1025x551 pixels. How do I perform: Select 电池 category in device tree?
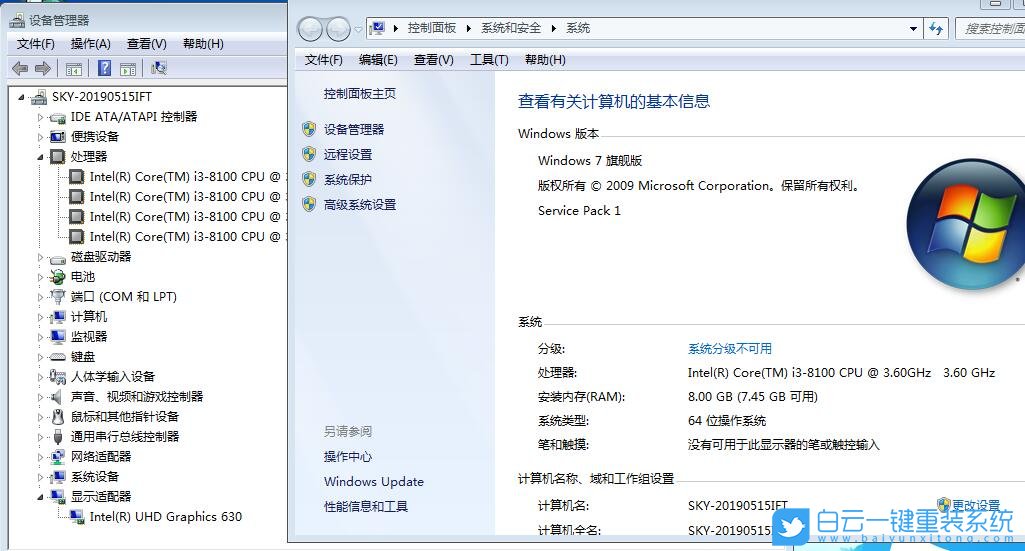point(83,276)
